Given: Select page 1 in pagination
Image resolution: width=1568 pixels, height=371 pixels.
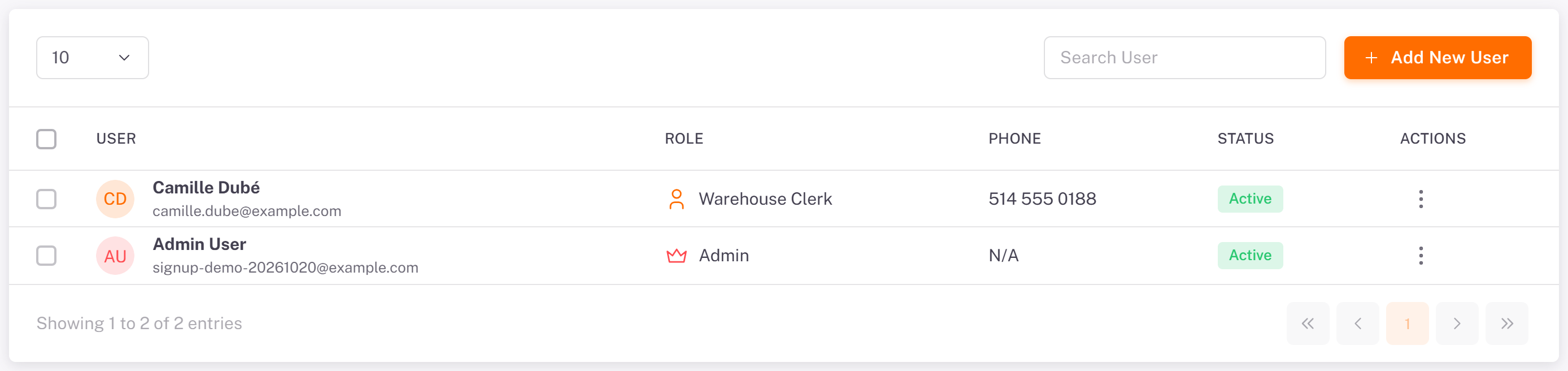Looking at the screenshot, I should (x=1408, y=323).
